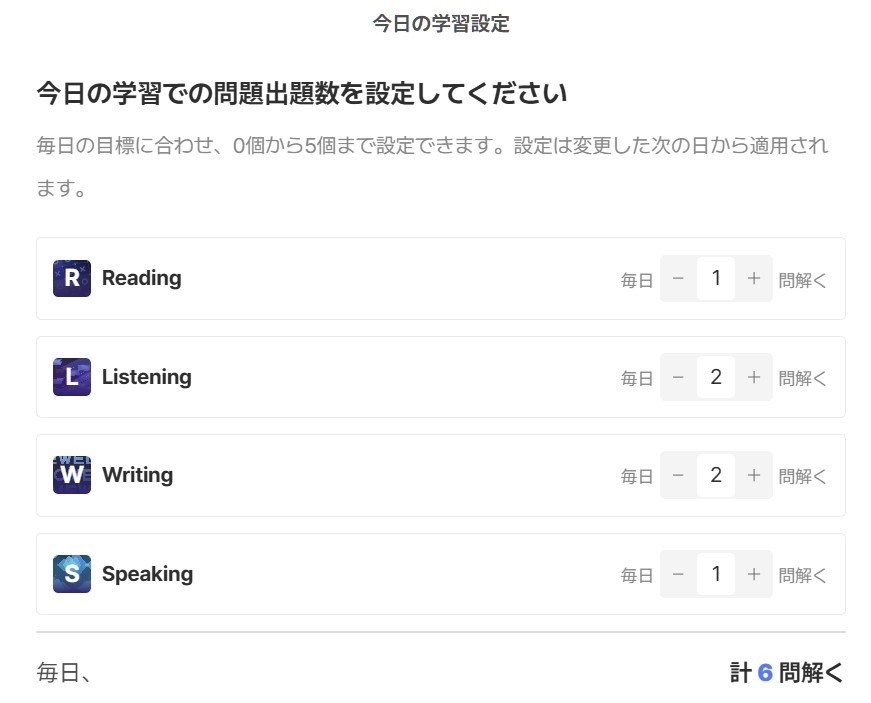Increase the Speaking question count with plus

(x=754, y=574)
